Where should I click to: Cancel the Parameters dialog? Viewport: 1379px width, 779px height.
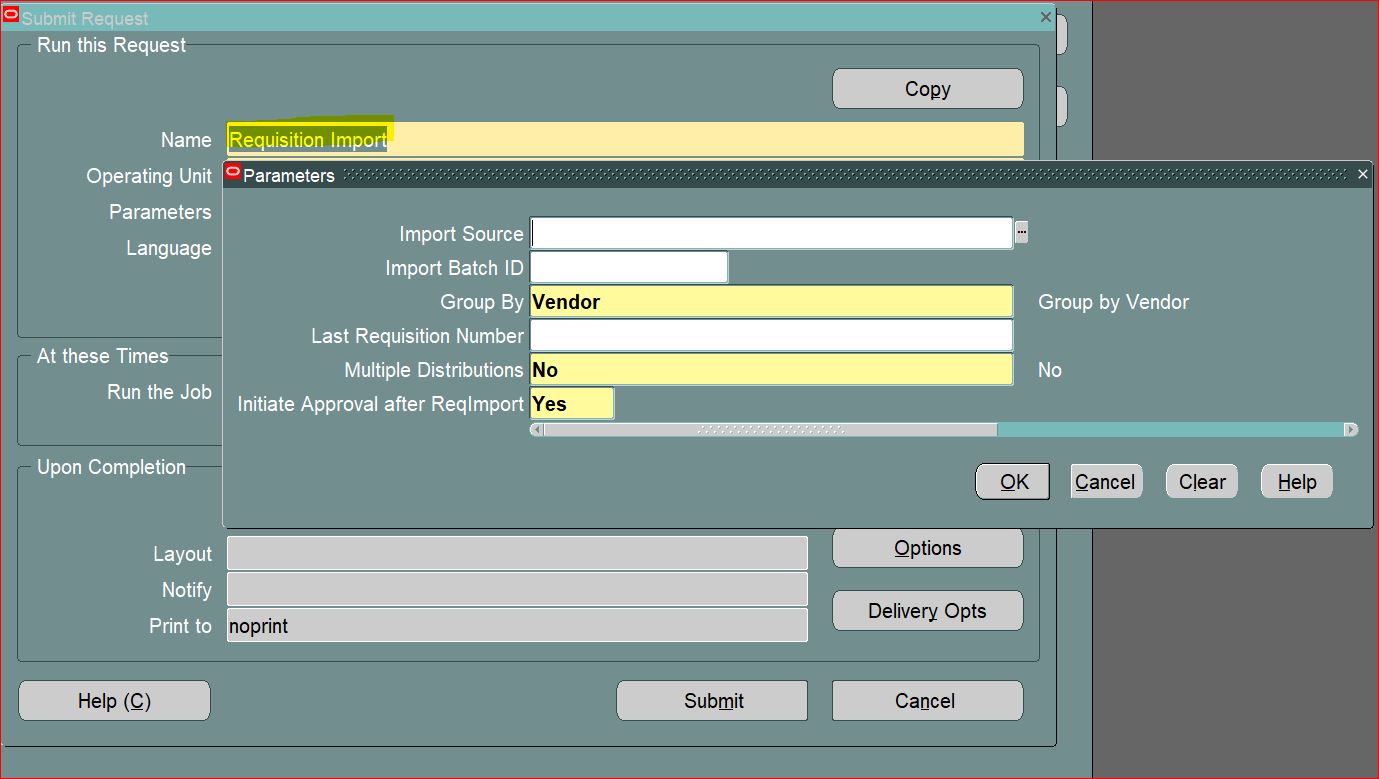tap(1105, 481)
